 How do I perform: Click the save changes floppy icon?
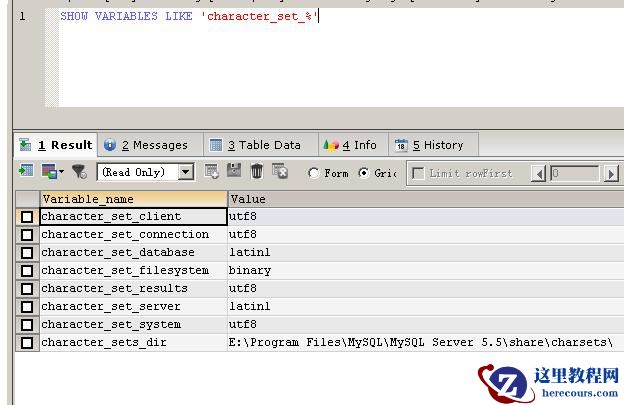coord(234,170)
